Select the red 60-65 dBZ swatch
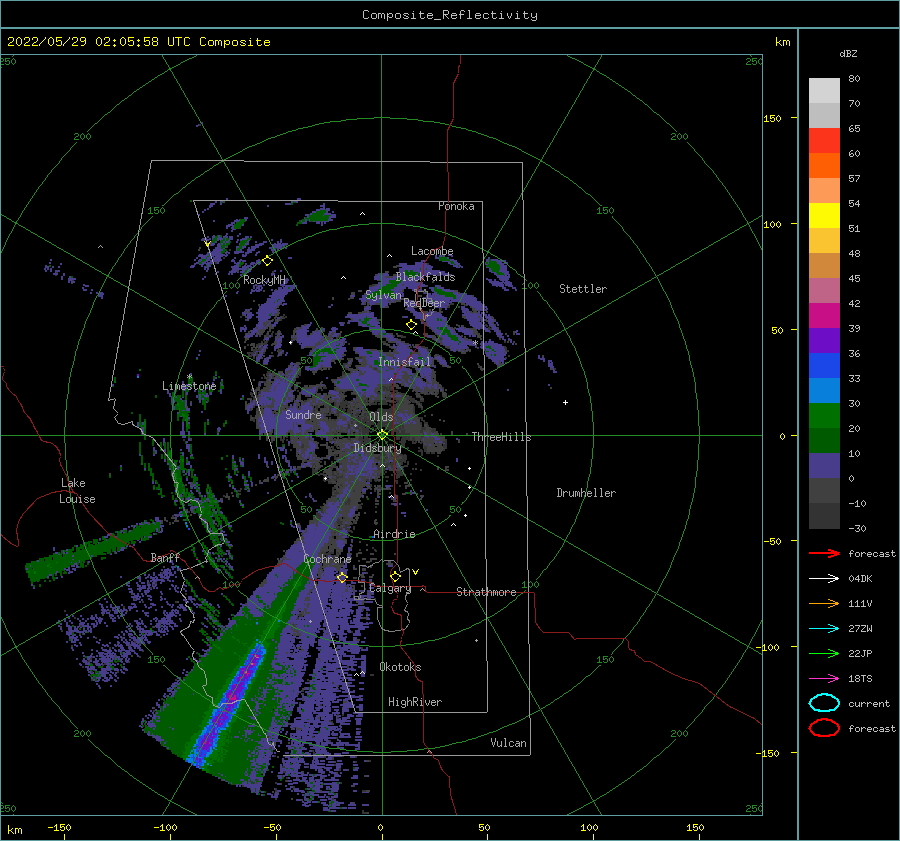This screenshot has height=841, width=900. (x=824, y=141)
